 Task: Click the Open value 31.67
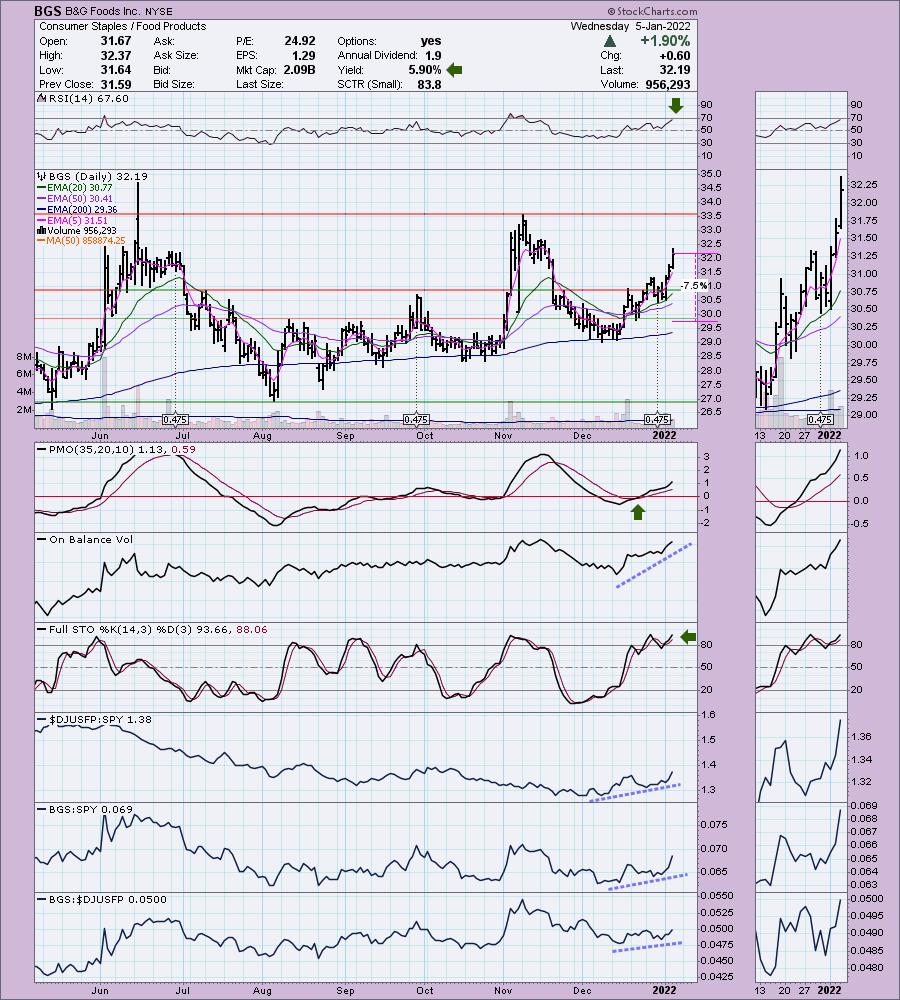coord(116,41)
